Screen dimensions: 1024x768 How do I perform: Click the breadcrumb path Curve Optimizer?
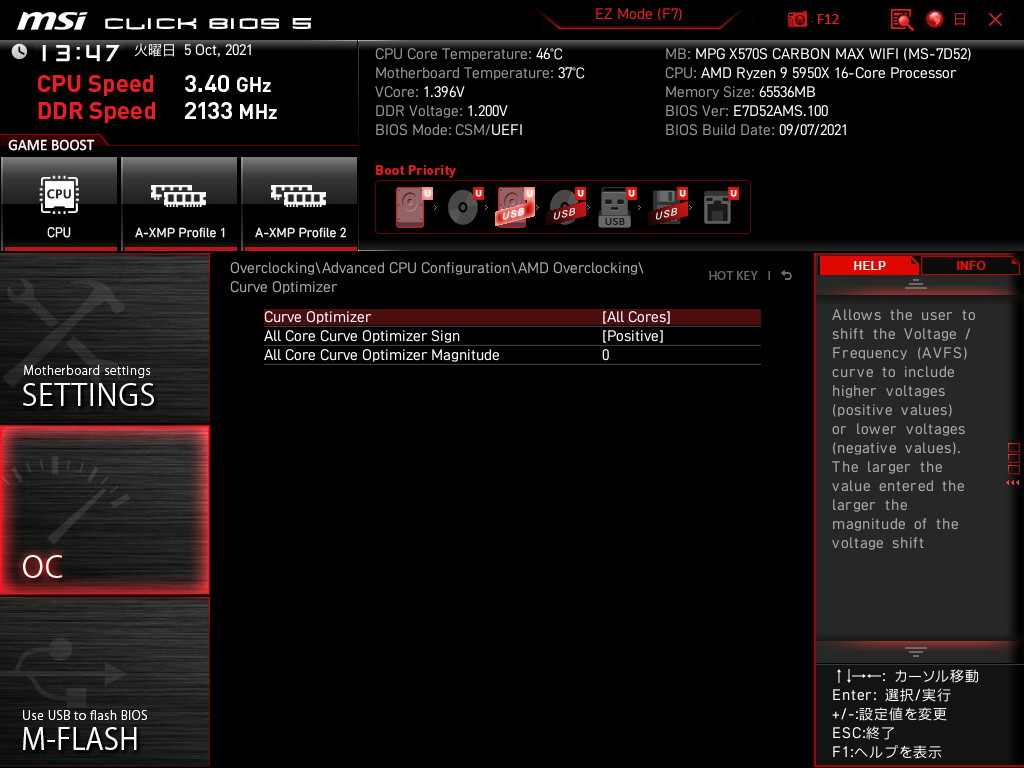(x=283, y=287)
